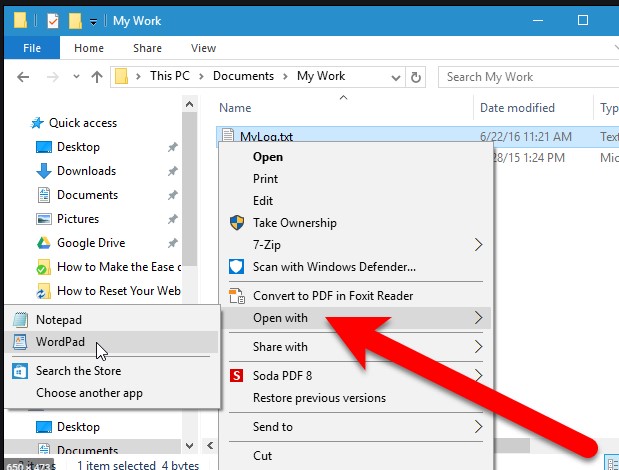Click the Soda PDF 8 icon
This screenshot has width=619, height=470.
236,375
